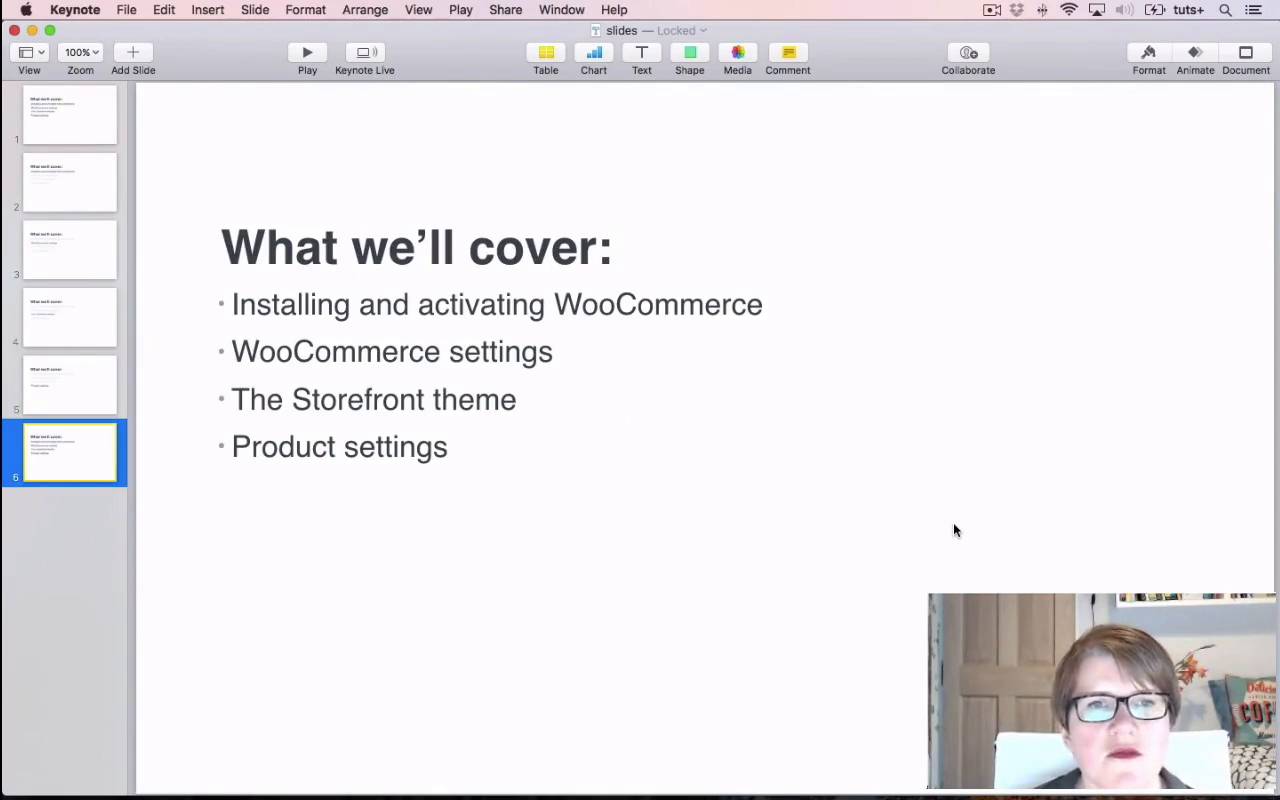Click the 'Product settings' bullet
This screenshot has width=1280, height=800.
coord(339,447)
